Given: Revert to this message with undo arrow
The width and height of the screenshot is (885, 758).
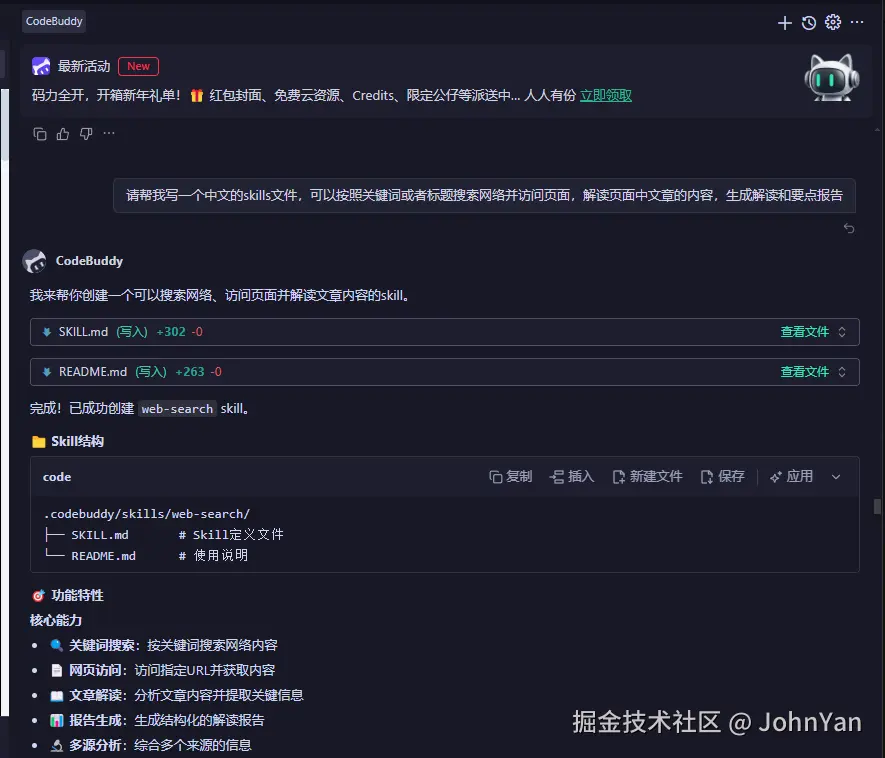Looking at the screenshot, I should [x=849, y=228].
